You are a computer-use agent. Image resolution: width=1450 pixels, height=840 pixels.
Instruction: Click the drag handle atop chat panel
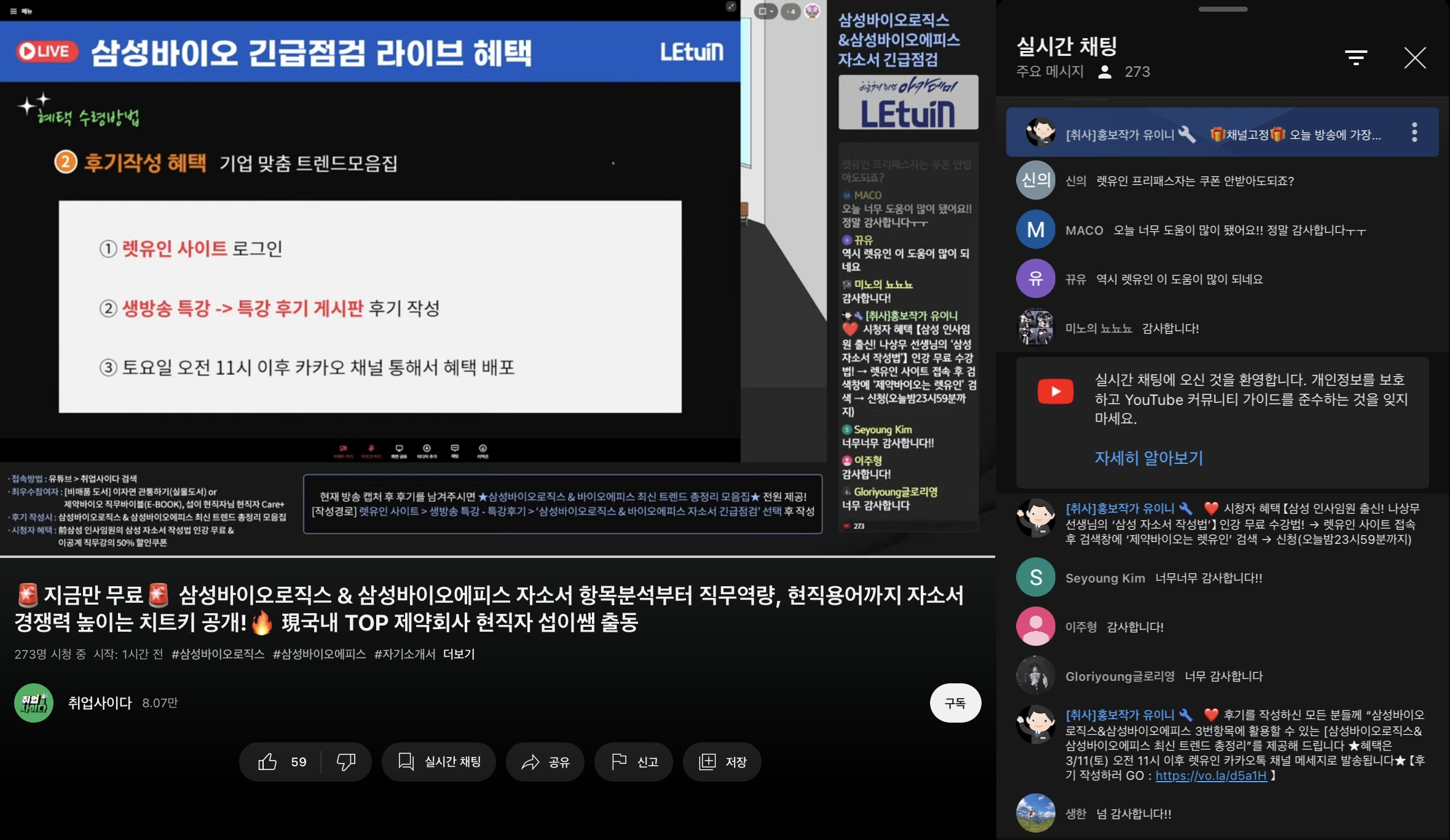(1223, 9)
